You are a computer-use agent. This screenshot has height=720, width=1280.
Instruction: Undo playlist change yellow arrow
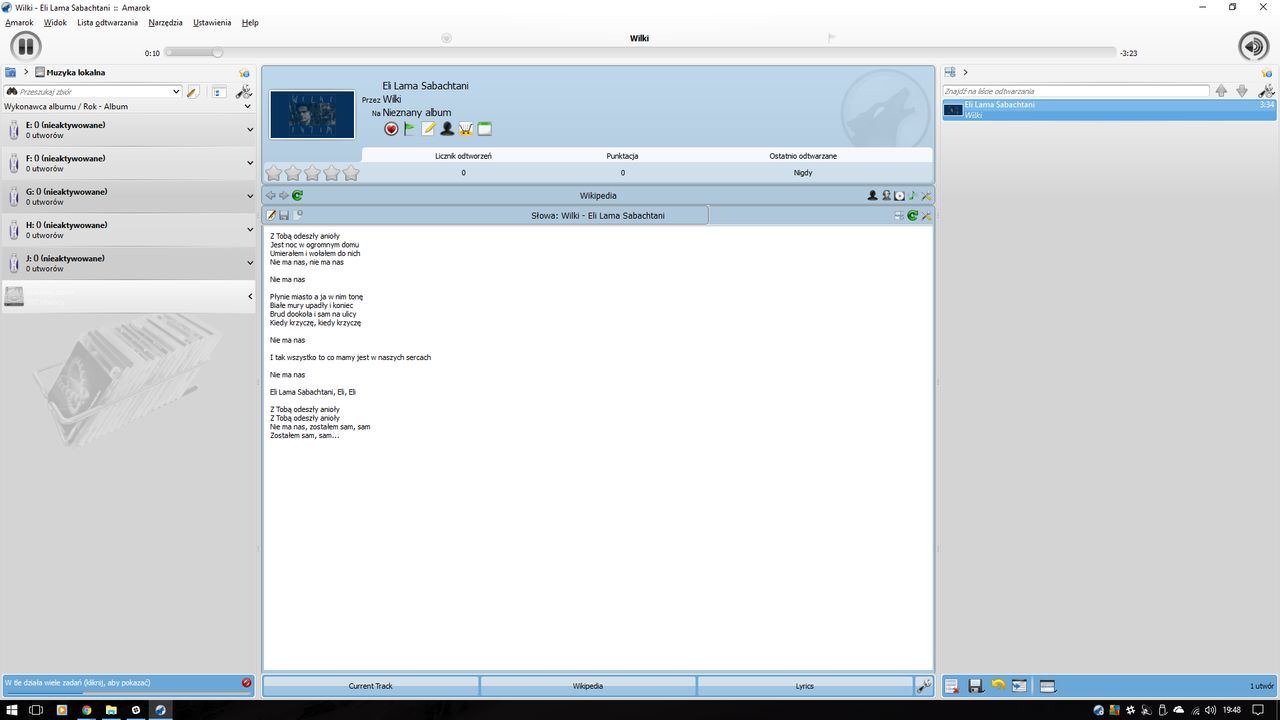[998, 686]
